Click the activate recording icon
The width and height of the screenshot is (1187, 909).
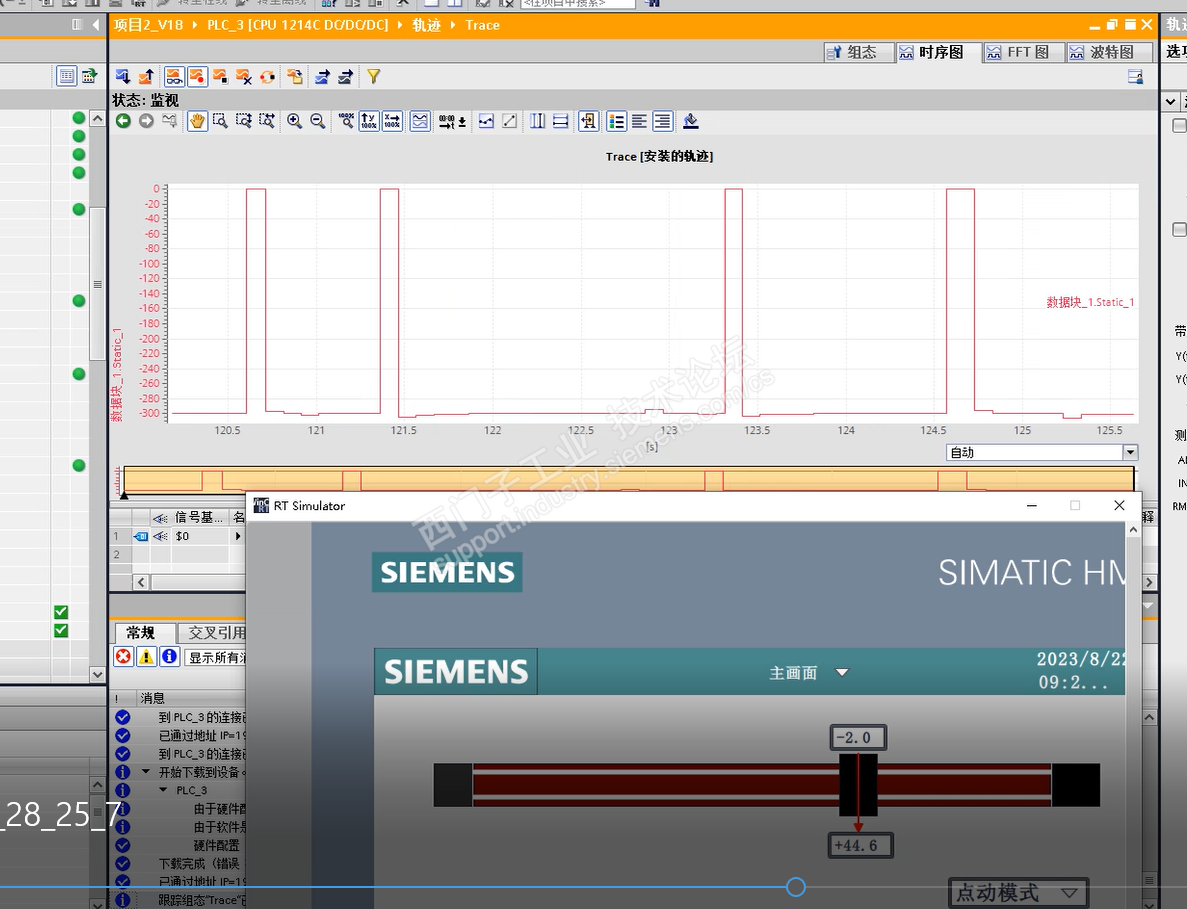tap(197, 76)
